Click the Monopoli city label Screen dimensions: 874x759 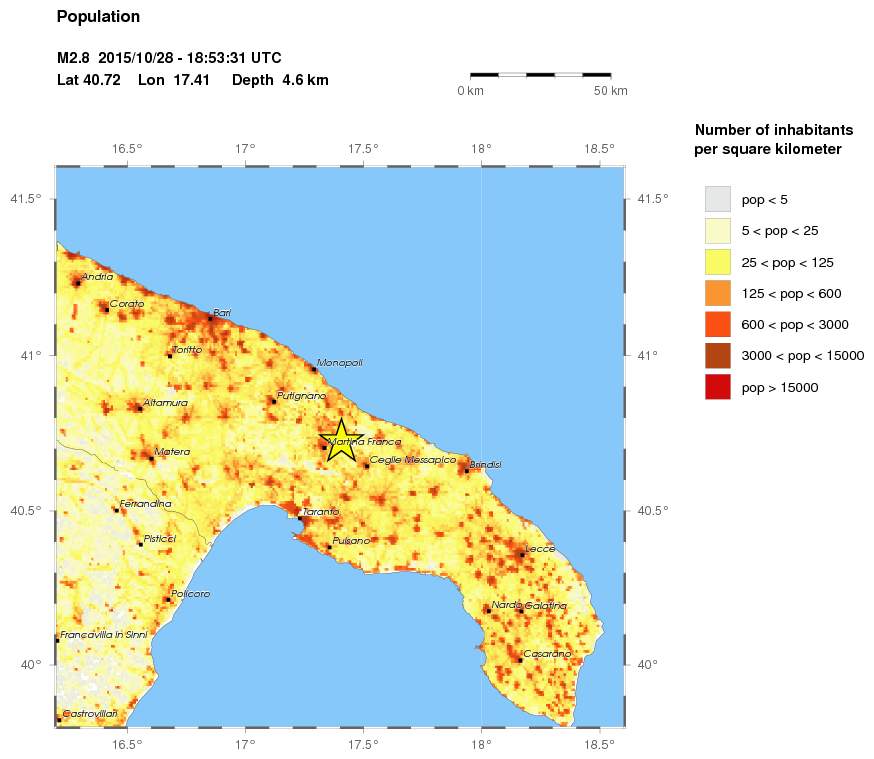[x=340, y=363]
